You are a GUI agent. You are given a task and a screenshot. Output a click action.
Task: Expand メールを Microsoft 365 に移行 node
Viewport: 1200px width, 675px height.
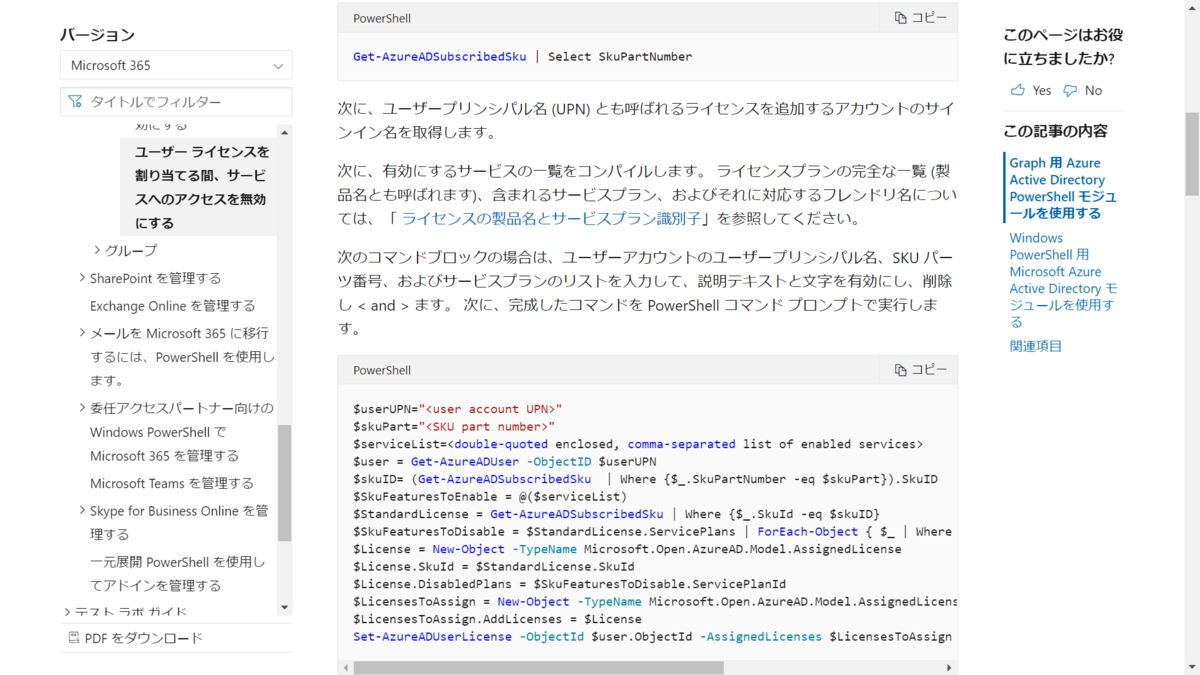[x=82, y=333]
